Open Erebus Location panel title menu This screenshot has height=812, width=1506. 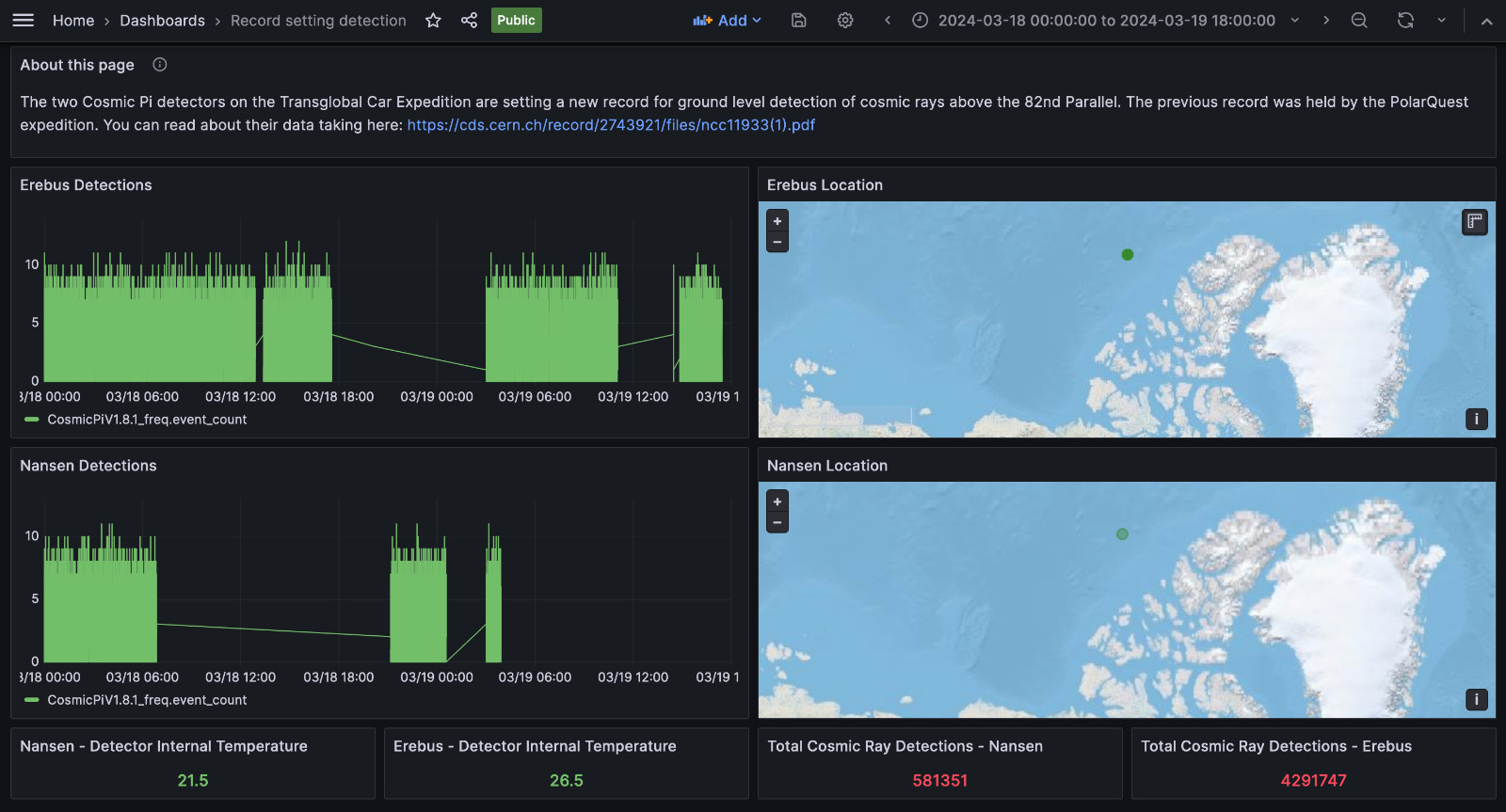point(825,185)
